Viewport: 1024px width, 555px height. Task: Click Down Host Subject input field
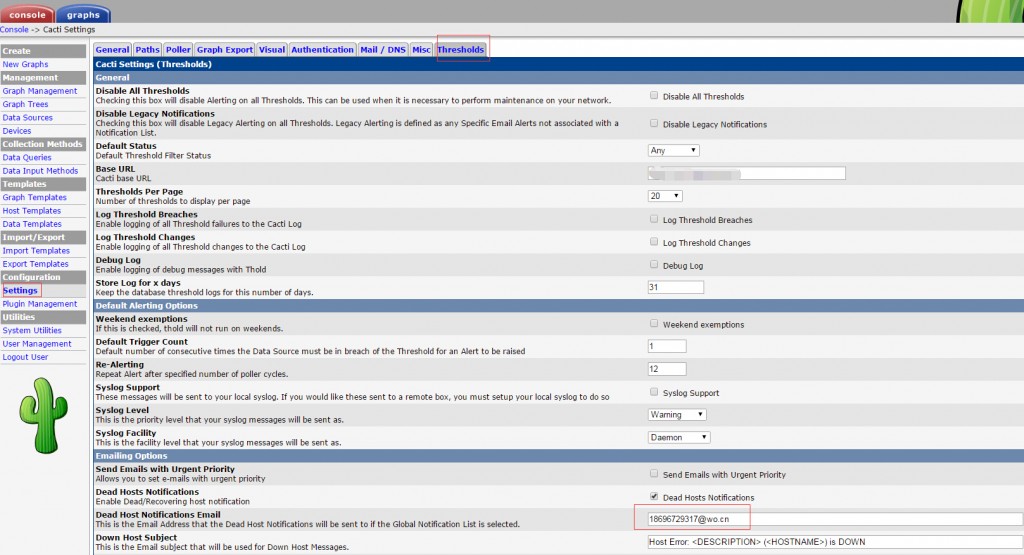pos(835,542)
